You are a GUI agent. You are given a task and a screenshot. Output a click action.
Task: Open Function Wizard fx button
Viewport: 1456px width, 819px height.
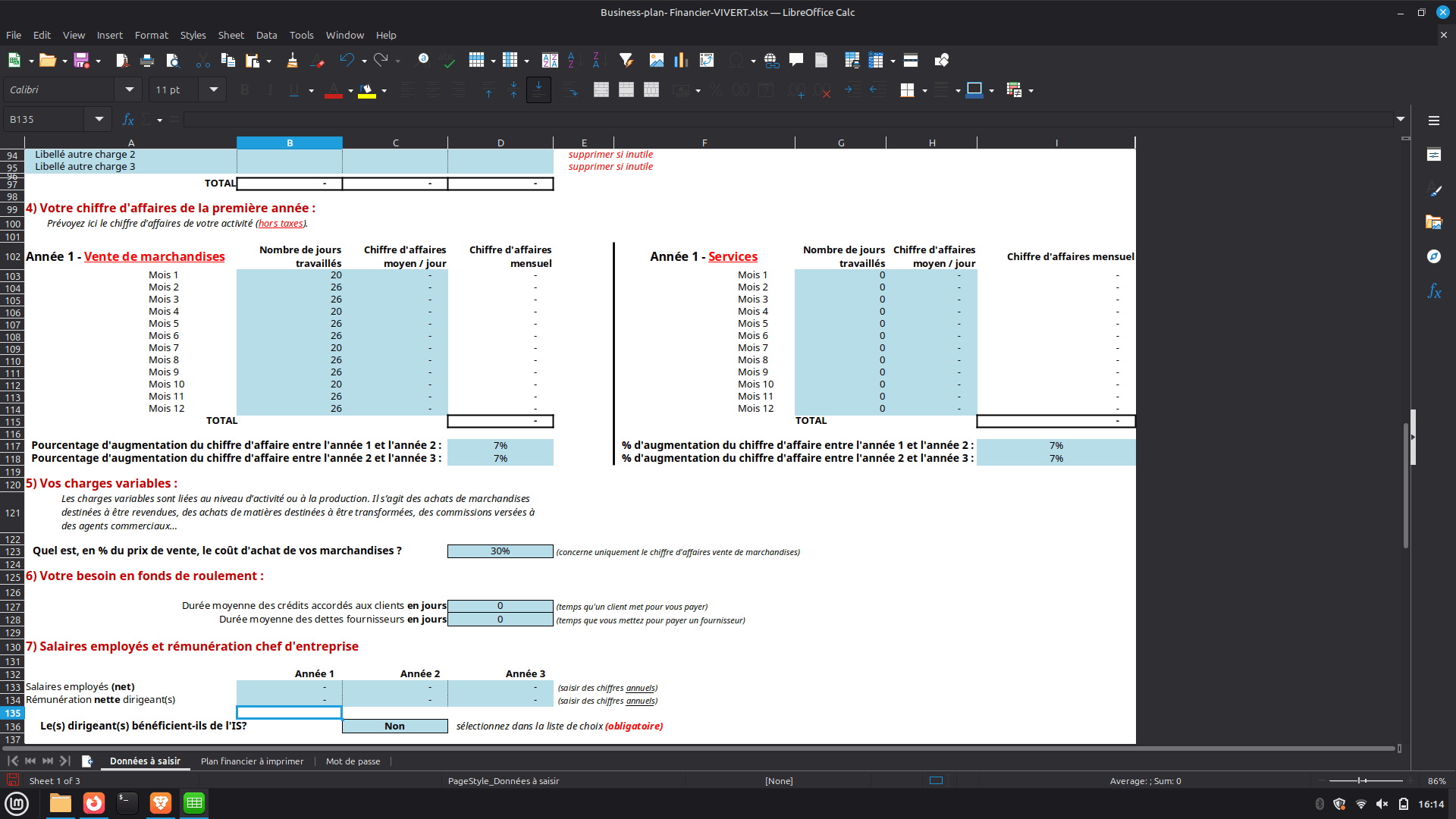coord(128,120)
